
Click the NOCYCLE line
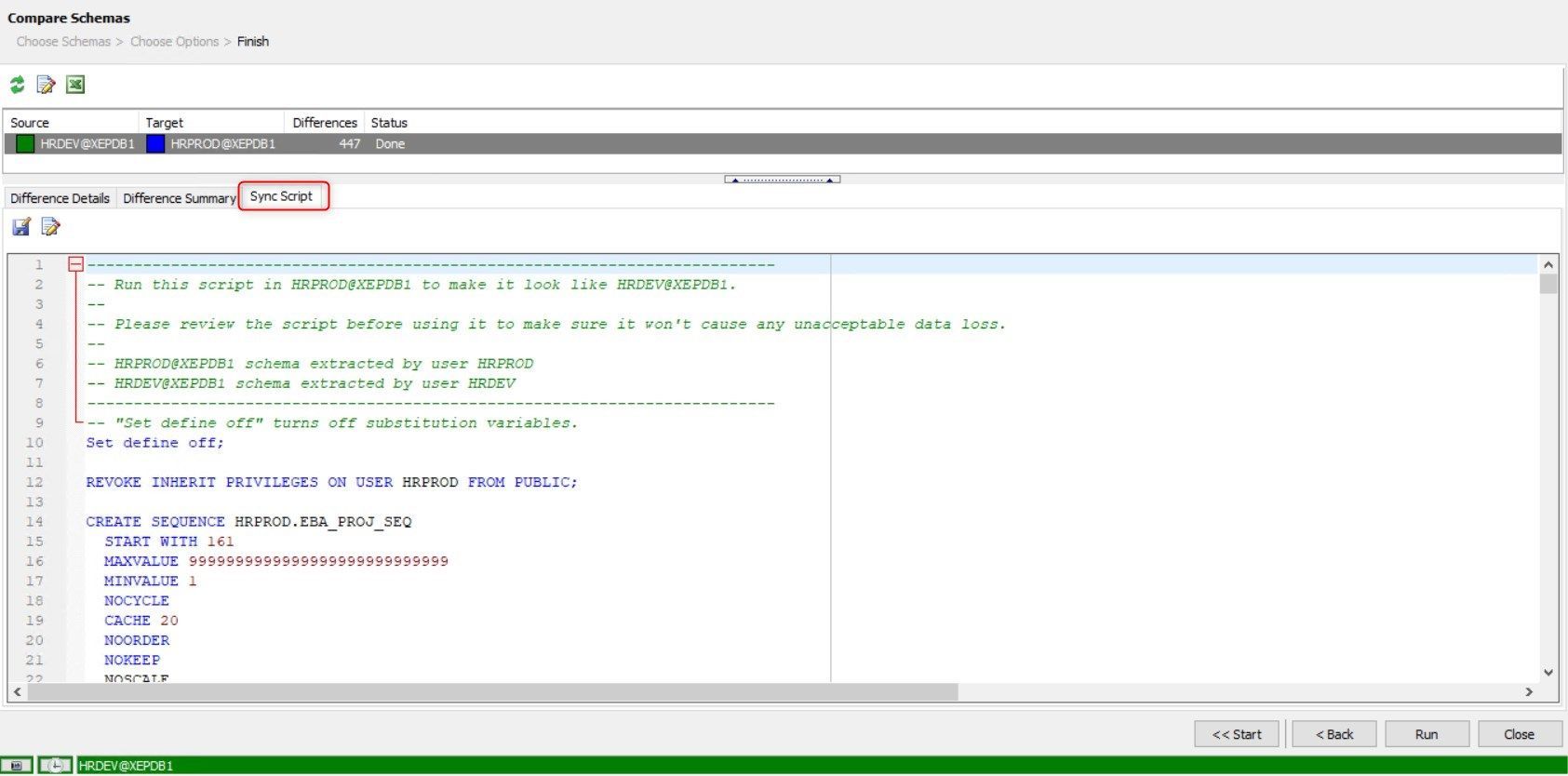[136, 601]
